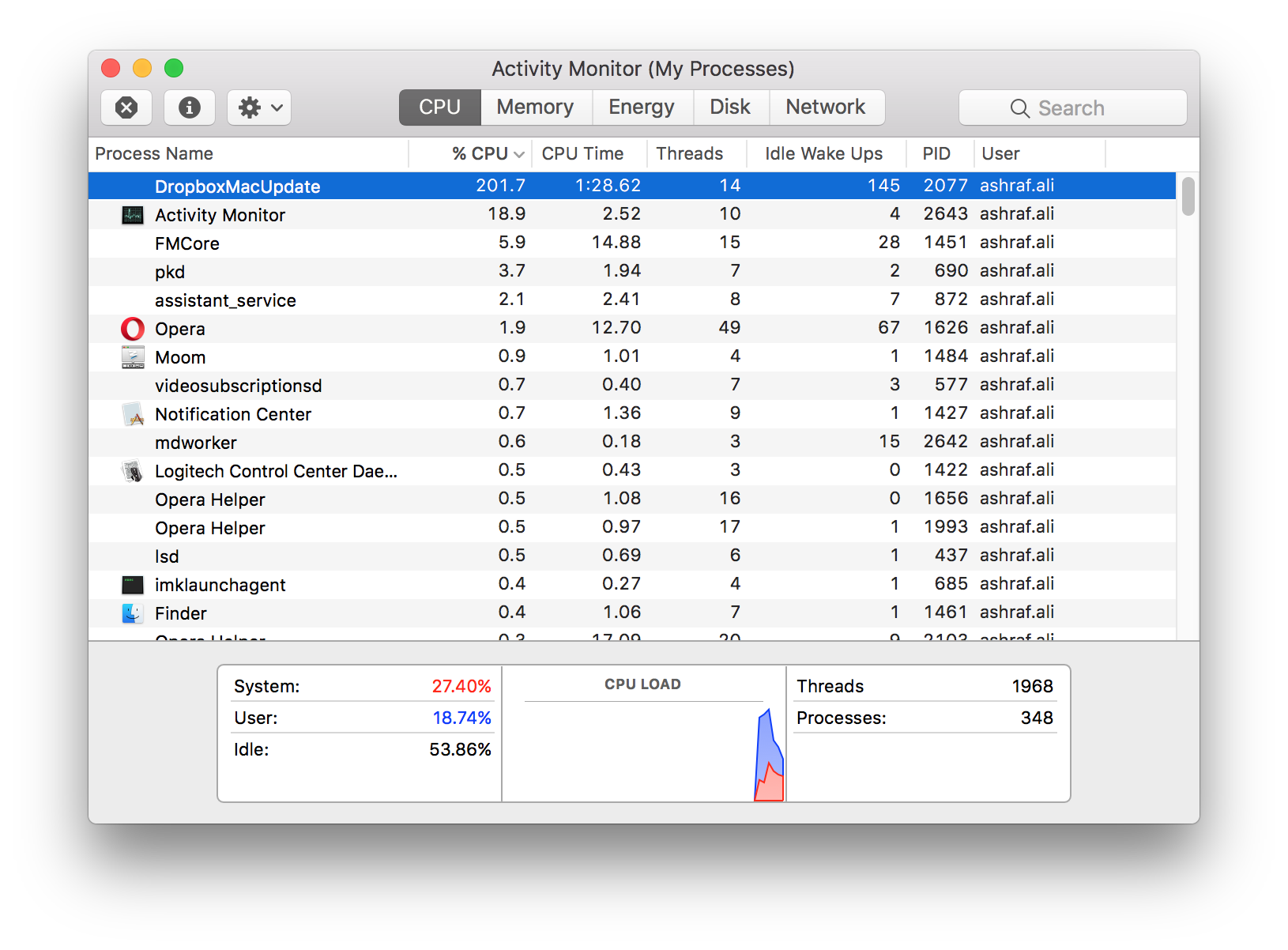Click the Threads total 1968
The height and width of the screenshot is (950, 1288).
[x=1032, y=686]
